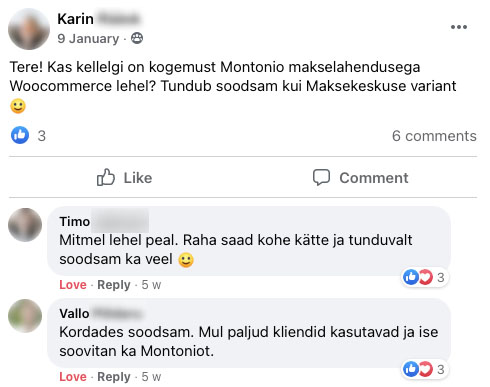490x387 pixels.
Task: Reply to Vallo's comment
Action: [x=114, y=377]
